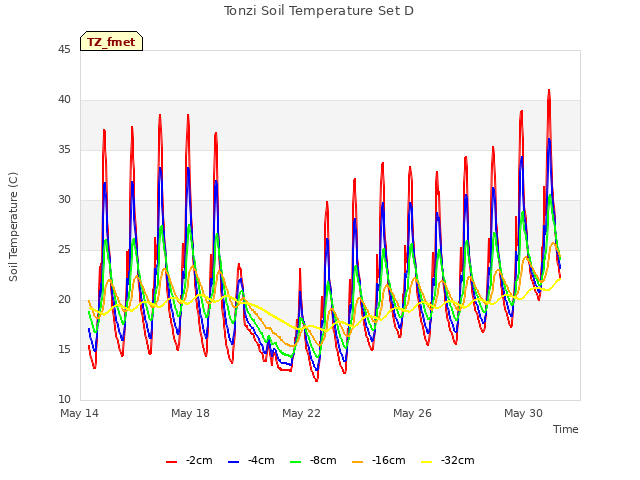
Task: Click the Time axis label
Action: point(566,429)
